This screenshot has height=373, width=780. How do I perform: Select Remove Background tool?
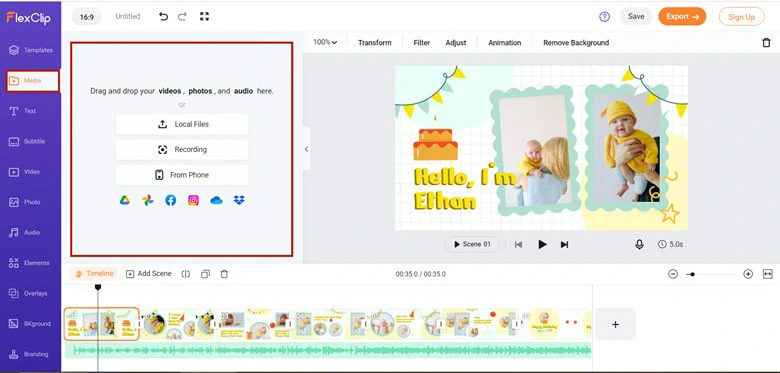[x=576, y=43]
